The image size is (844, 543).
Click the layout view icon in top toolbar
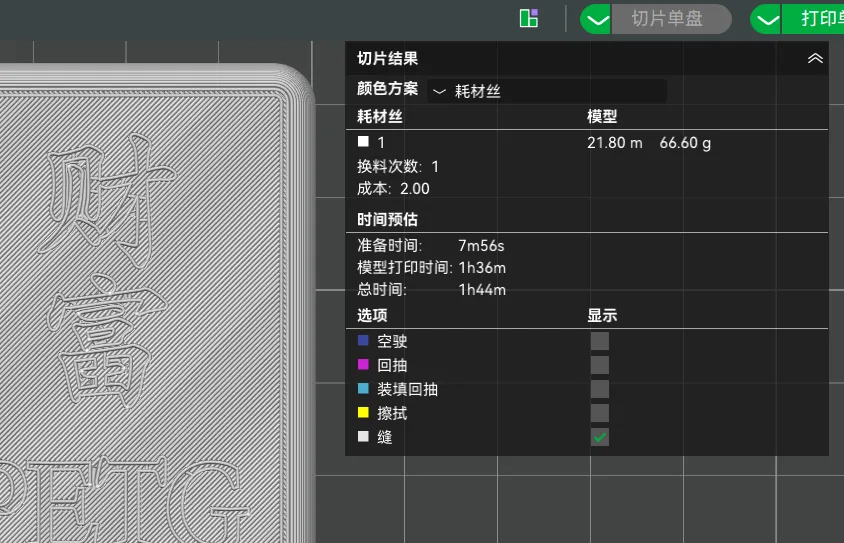[x=529, y=18]
